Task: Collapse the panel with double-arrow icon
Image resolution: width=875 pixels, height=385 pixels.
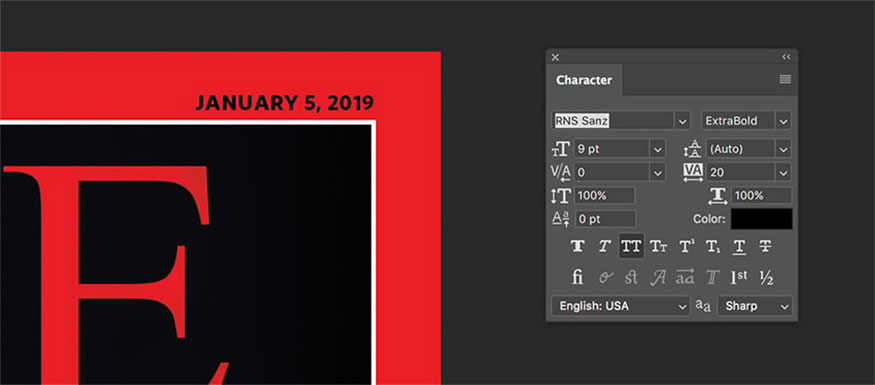Action: click(786, 57)
